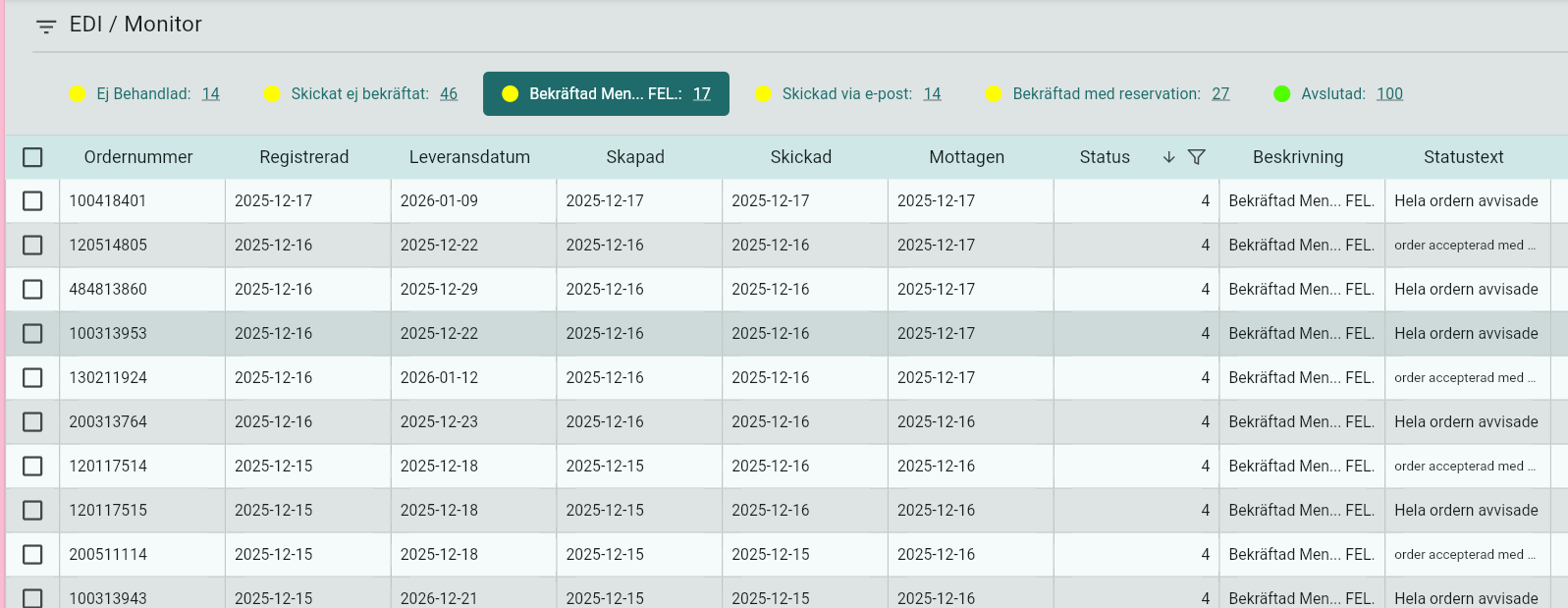Check the row for order 484813860

tap(32, 290)
